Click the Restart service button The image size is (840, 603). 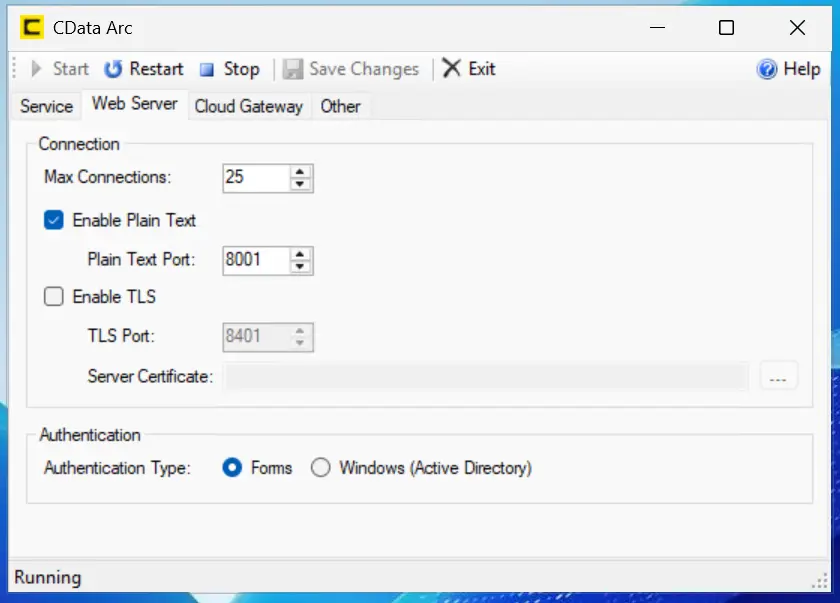click(x=143, y=69)
